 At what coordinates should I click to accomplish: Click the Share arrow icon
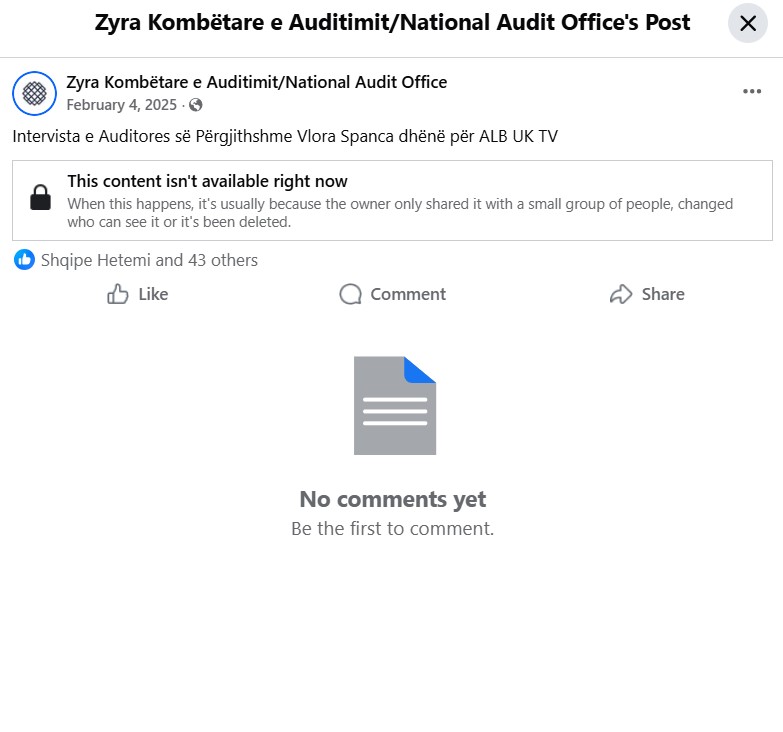[x=621, y=294]
